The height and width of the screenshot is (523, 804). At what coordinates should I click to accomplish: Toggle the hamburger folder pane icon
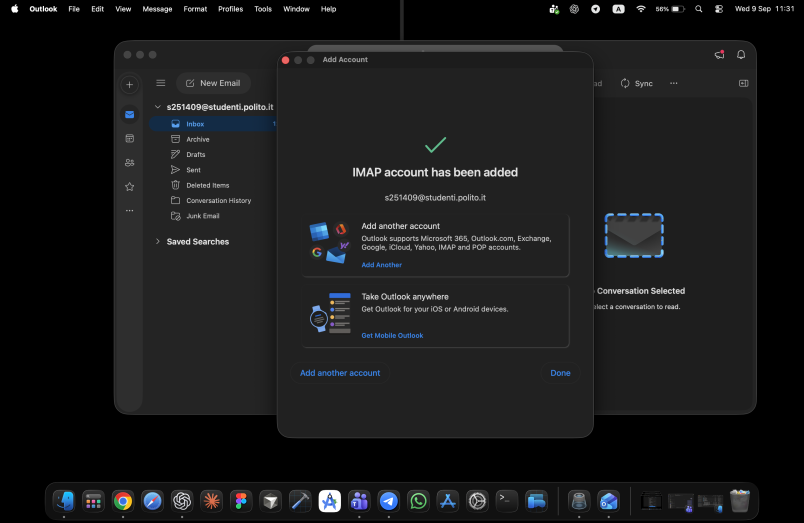click(160, 83)
